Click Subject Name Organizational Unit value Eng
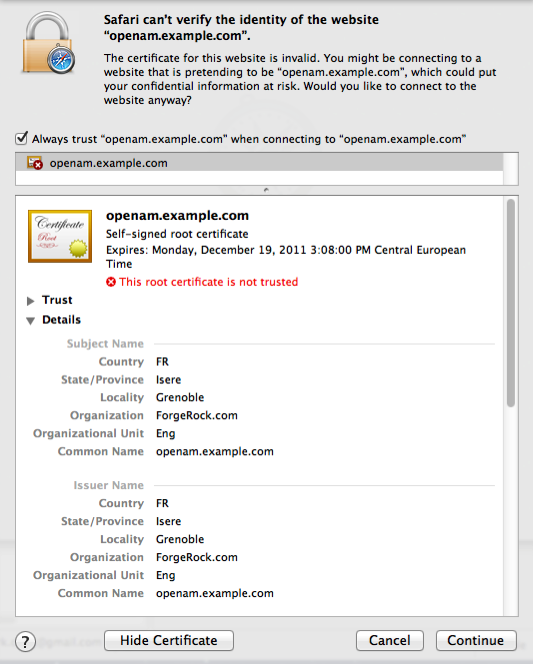This screenshot has height=664, width=533. (165, 434)
